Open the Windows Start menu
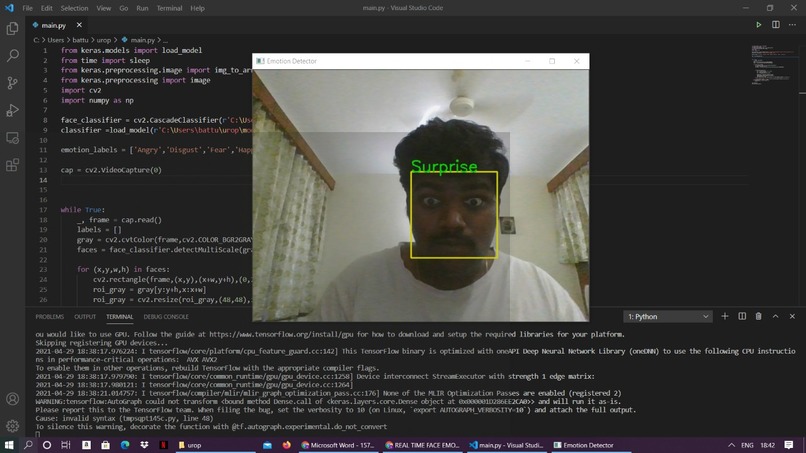Image resolution: width=806 pixels, height=453 pixels. 9,445
